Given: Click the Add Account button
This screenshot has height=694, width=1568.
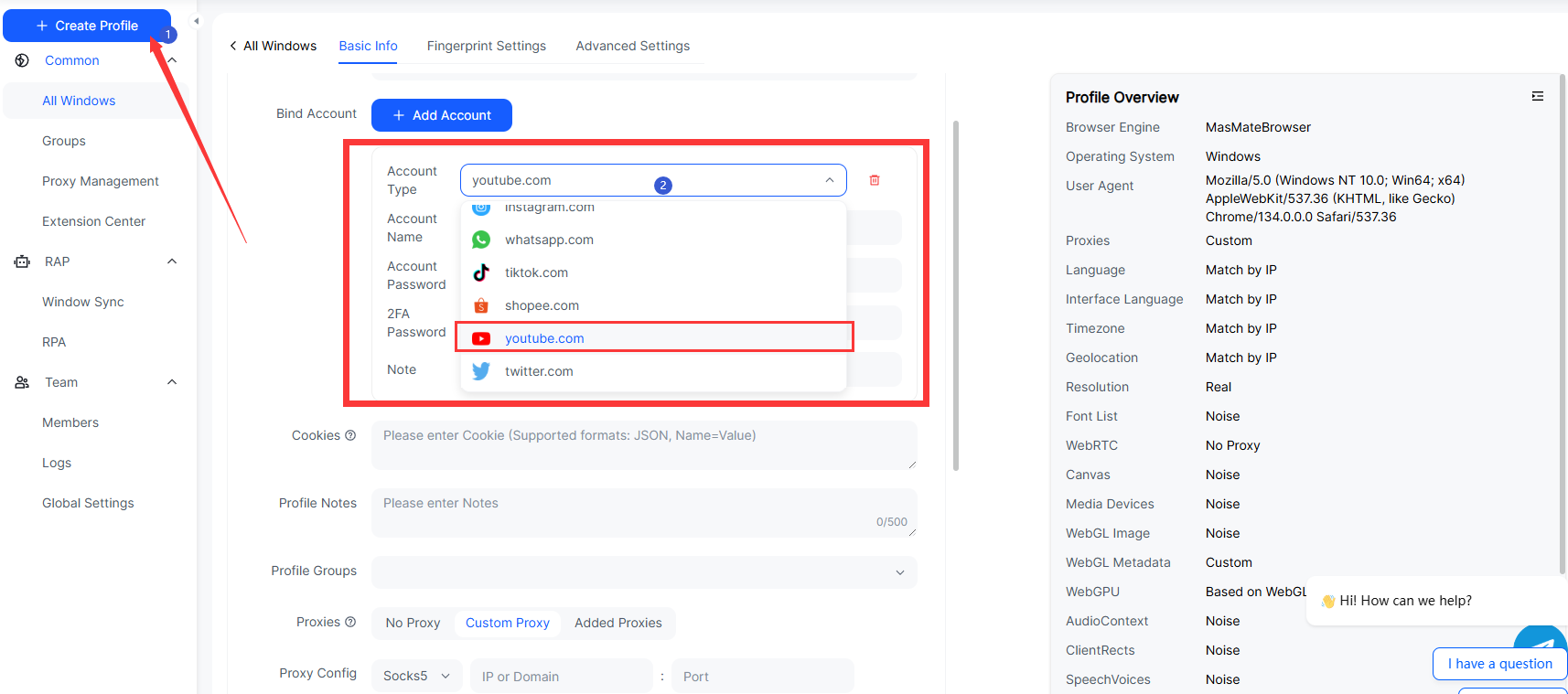Looking at the screenshot, I should (x=441, y=115).
